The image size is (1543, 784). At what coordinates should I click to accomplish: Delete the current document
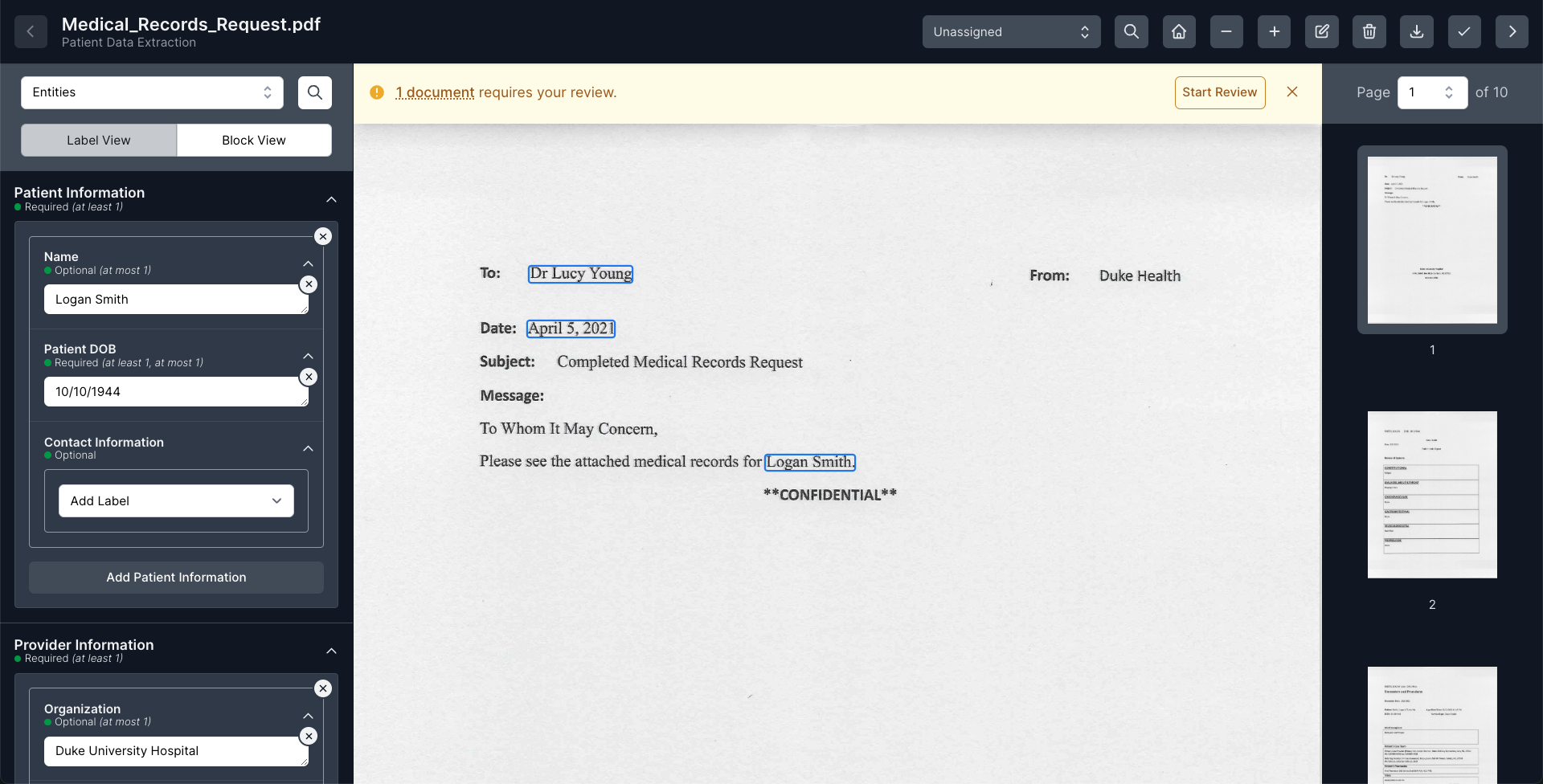coord(1369,31)
